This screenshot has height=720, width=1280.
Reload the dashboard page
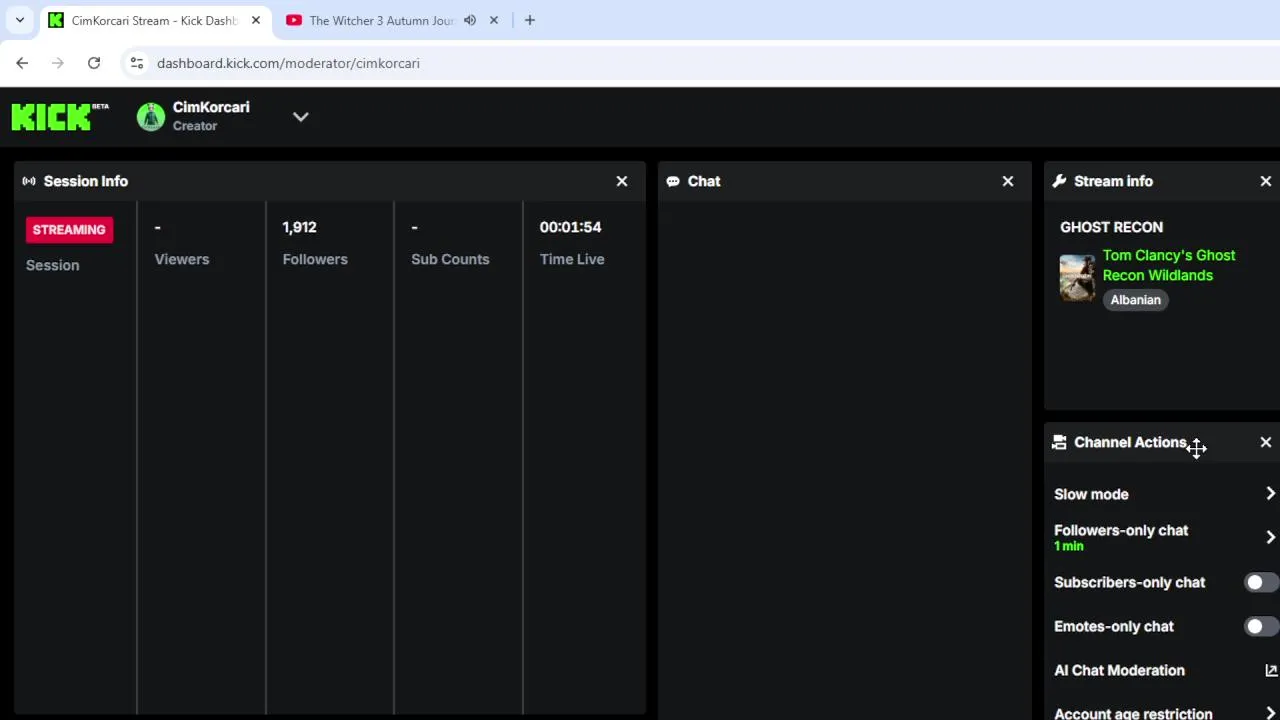point(94,63)
